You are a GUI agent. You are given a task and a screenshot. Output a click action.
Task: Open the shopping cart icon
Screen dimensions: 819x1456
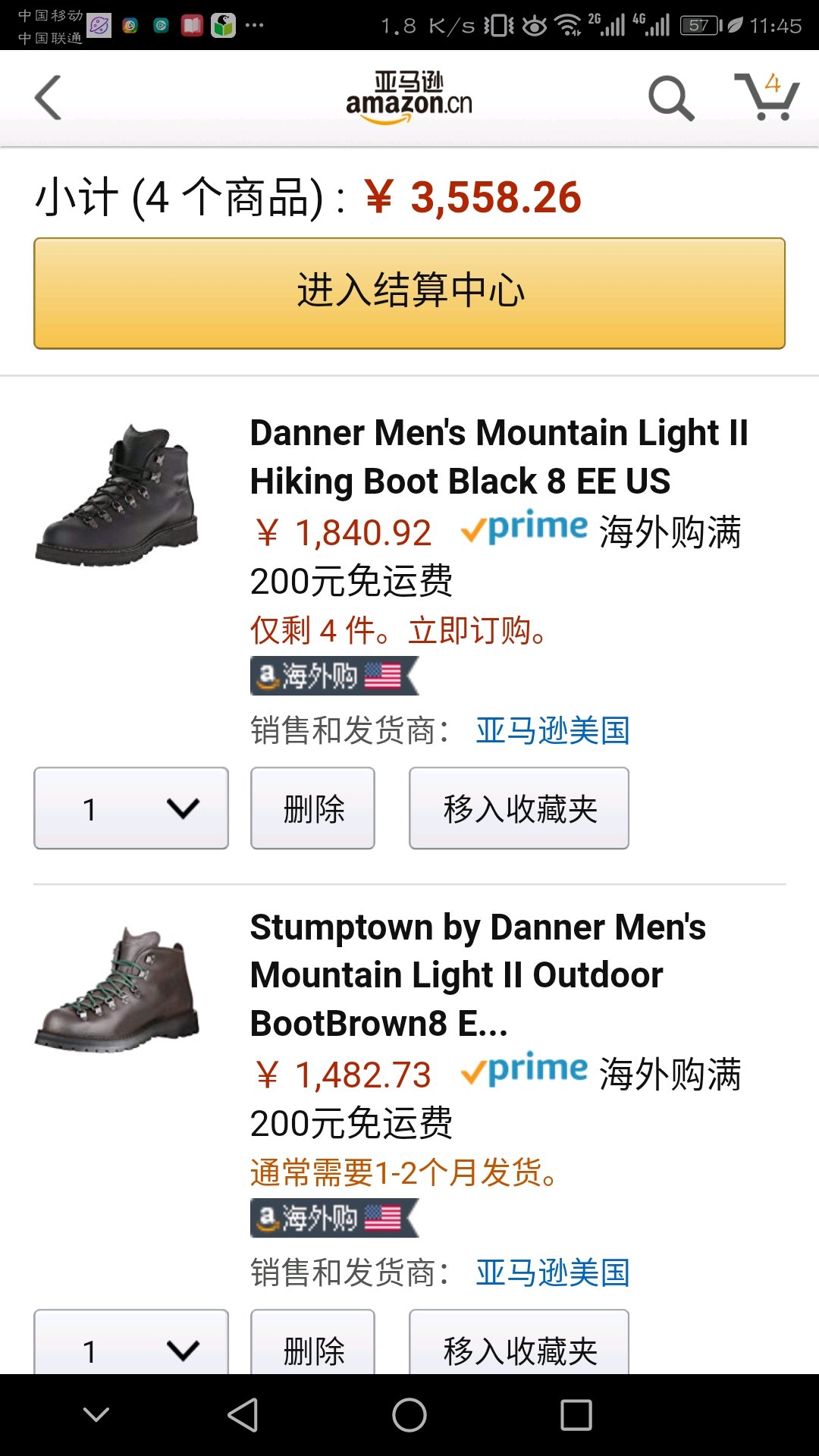[x=767, y=98]
